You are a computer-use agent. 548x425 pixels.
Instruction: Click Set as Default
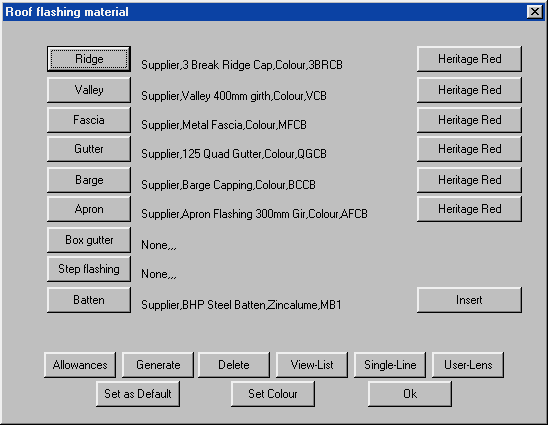[138, 394]
